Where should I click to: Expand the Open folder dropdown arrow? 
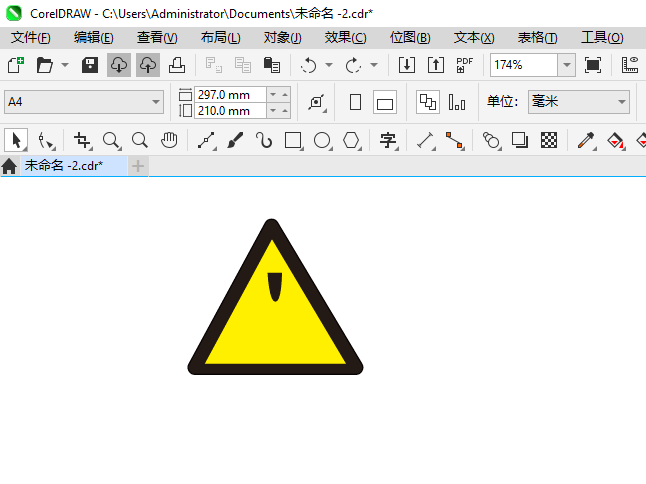[x=65, y=65]
